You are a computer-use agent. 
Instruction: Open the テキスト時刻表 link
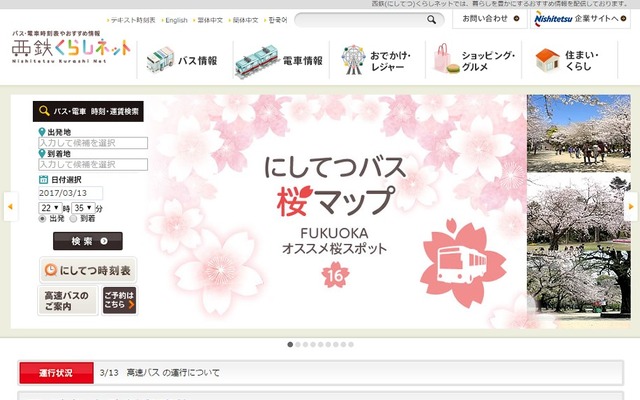[133, 20]
